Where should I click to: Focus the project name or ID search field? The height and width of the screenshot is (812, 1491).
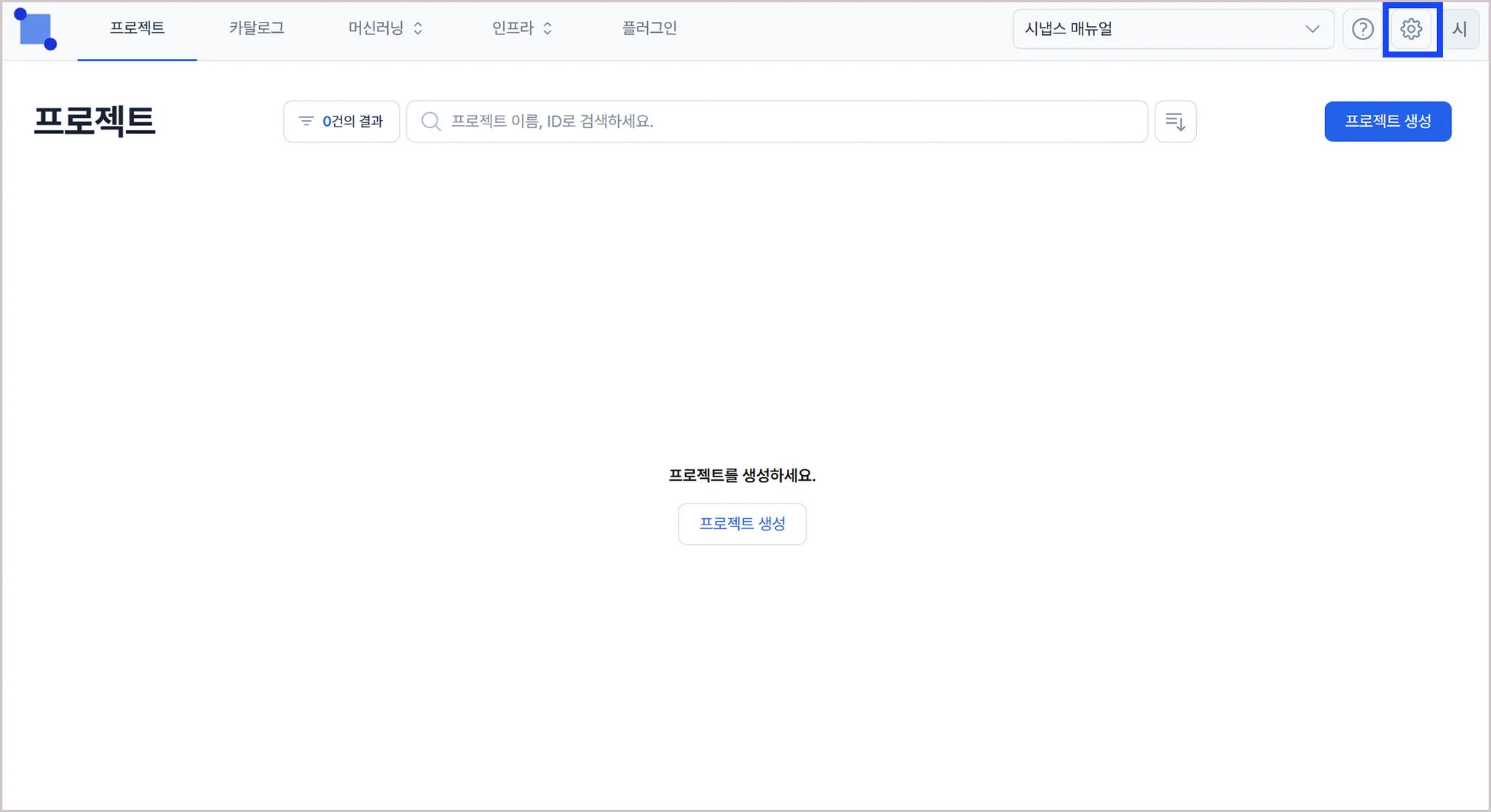[x=786, y=122]
